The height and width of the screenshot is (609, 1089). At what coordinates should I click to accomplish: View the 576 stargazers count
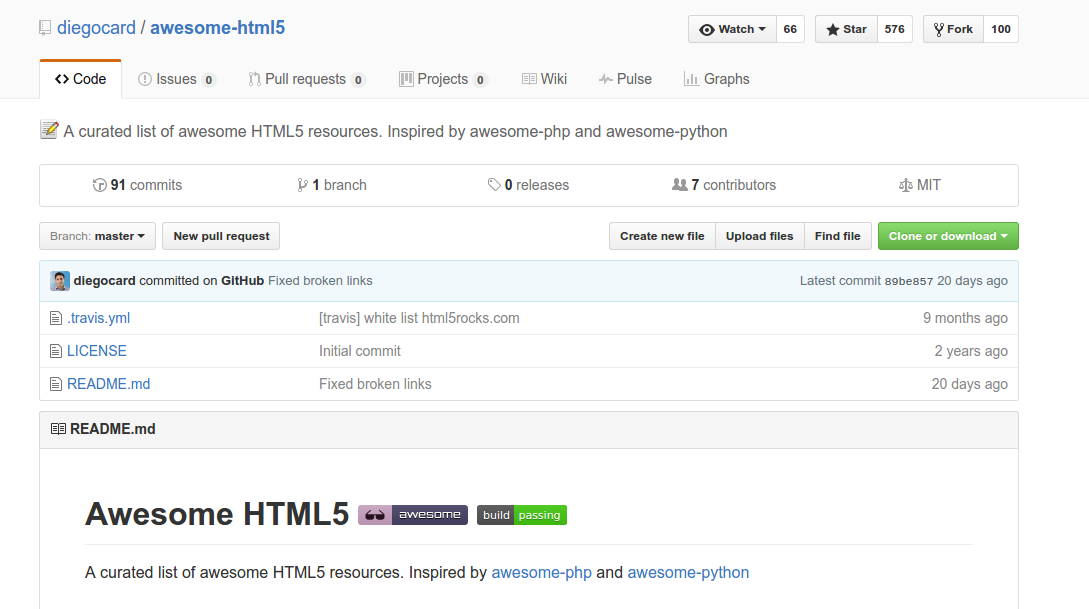895,29
